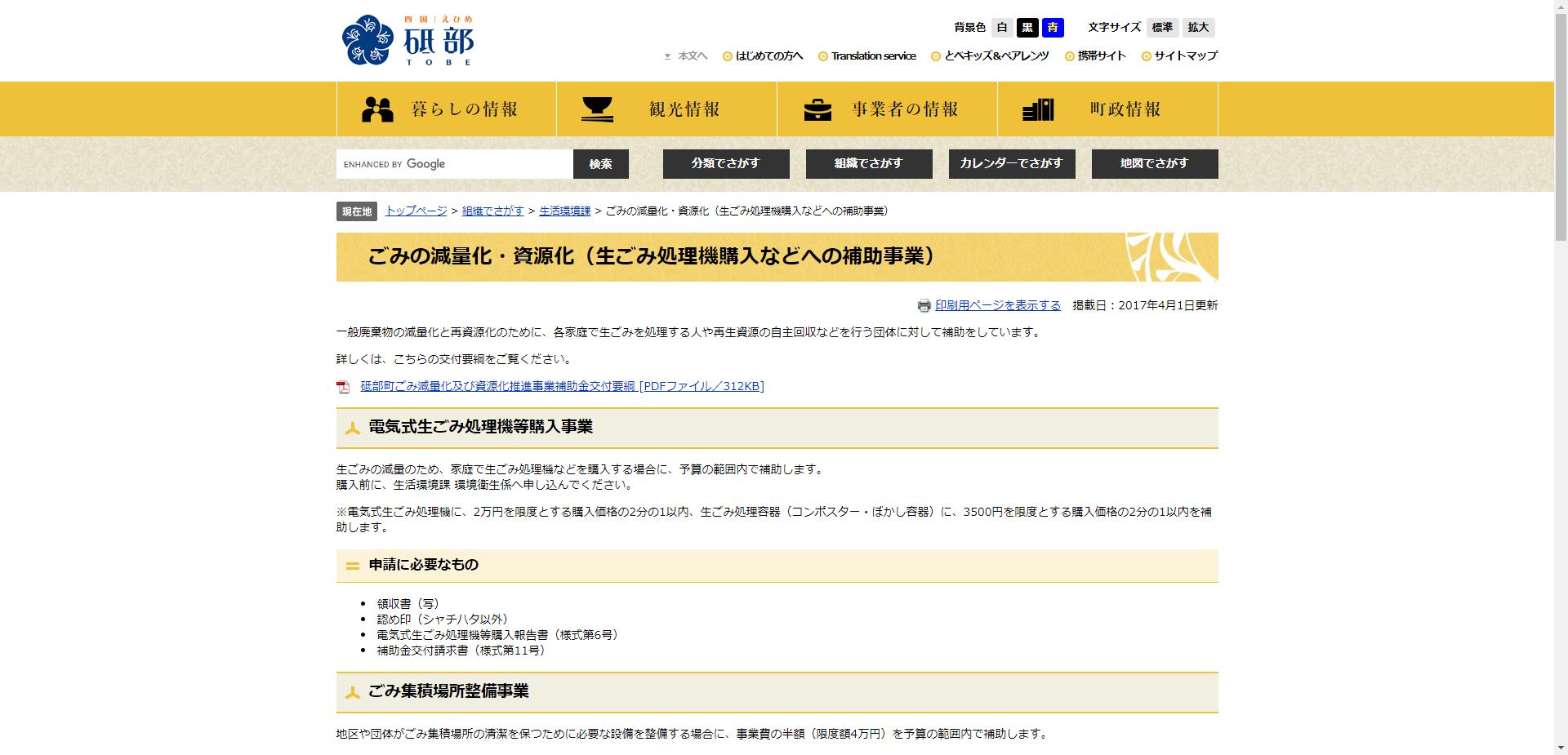Open the 町政情報 tab
The image size is (1568, 755).
pyautogui.click(x=1107, y=108)
